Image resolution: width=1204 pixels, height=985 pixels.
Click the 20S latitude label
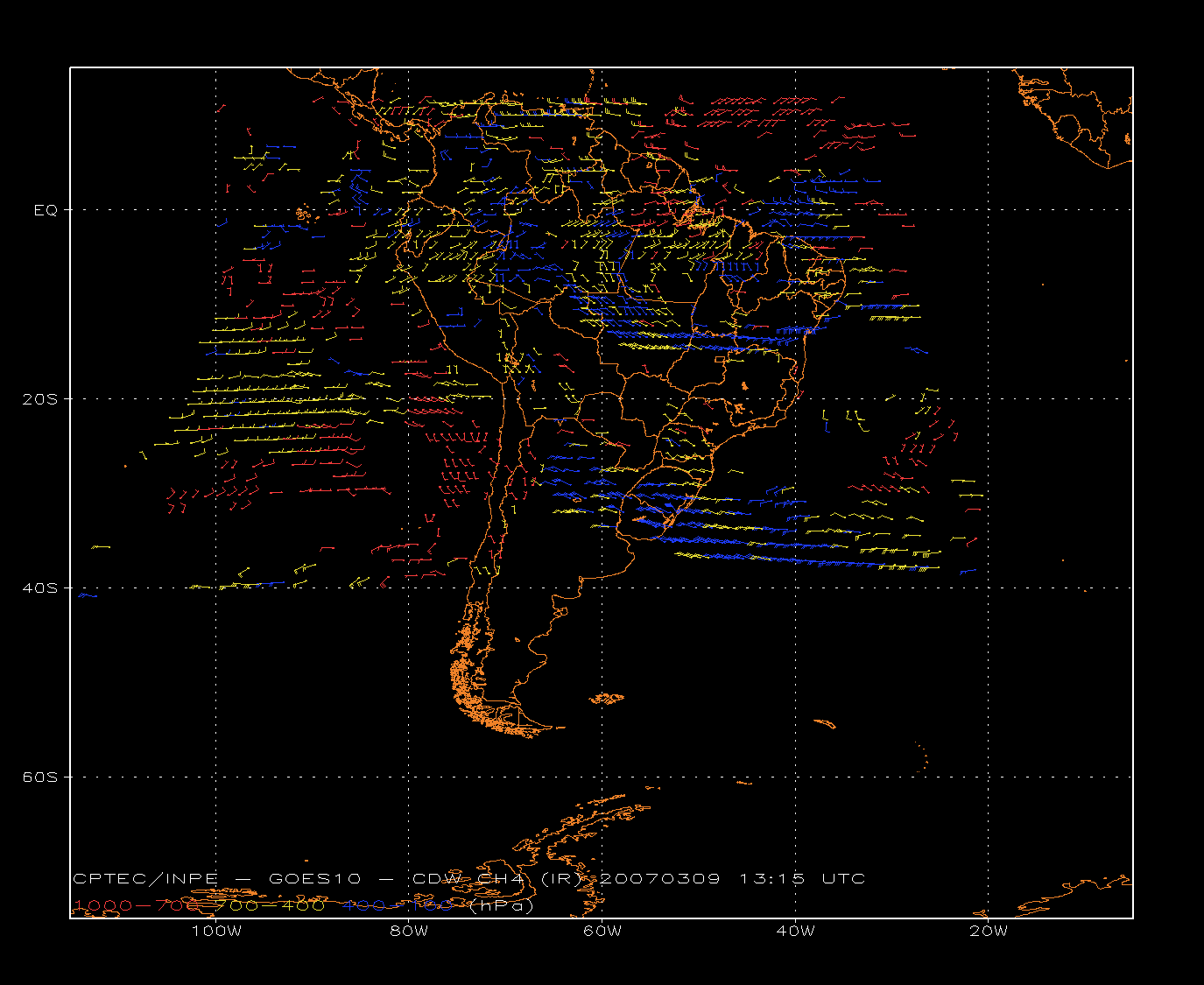[x=39, y=399]
